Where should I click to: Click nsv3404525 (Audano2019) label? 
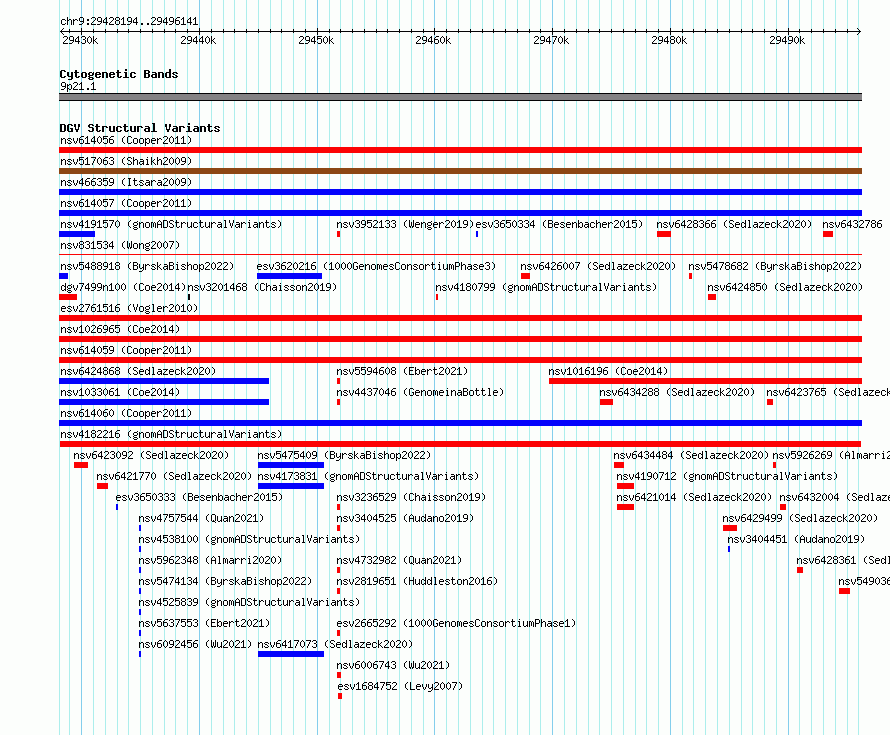[x=405, y=518]
